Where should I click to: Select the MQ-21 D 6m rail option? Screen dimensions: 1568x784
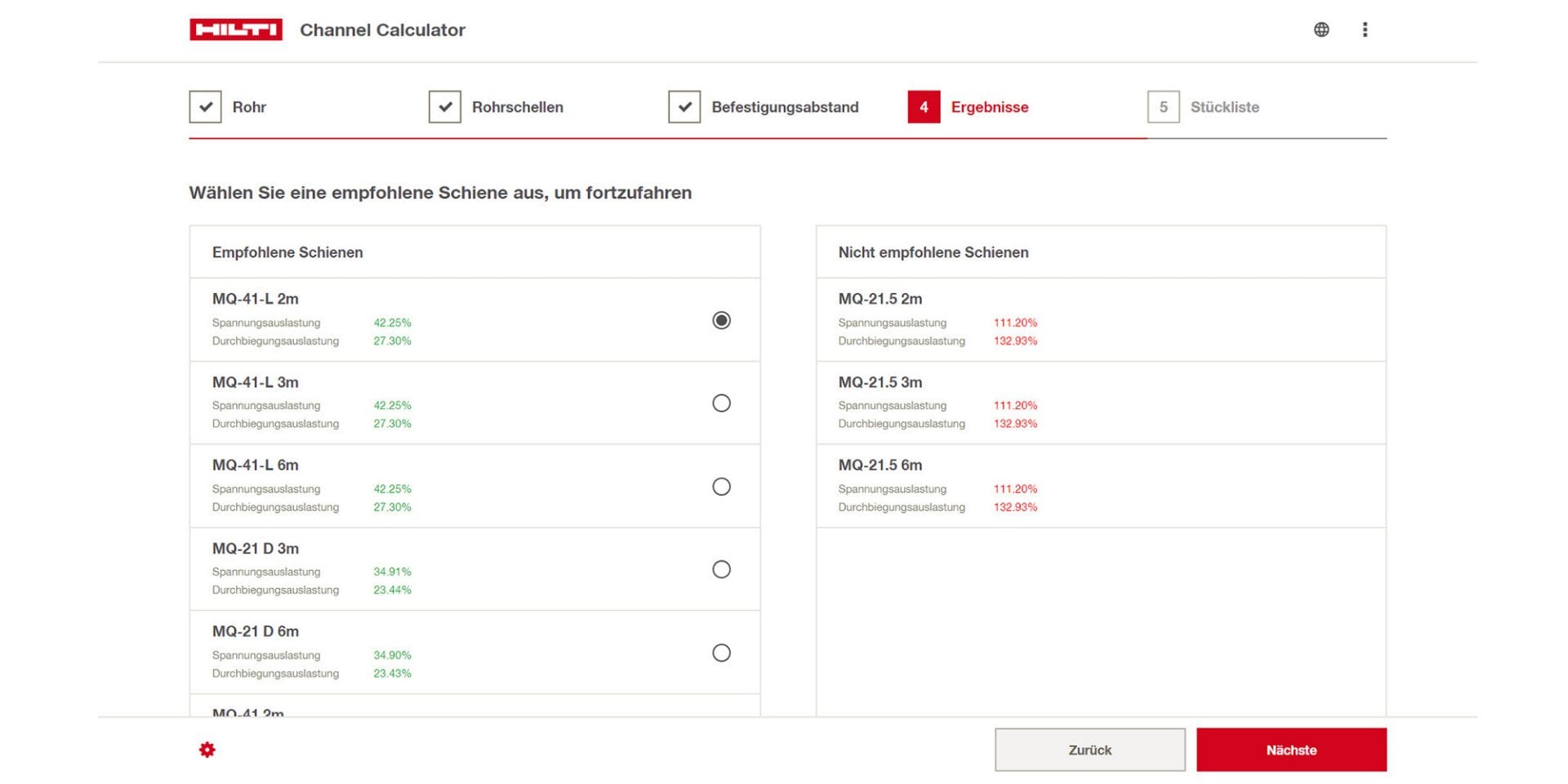point(721,653)
